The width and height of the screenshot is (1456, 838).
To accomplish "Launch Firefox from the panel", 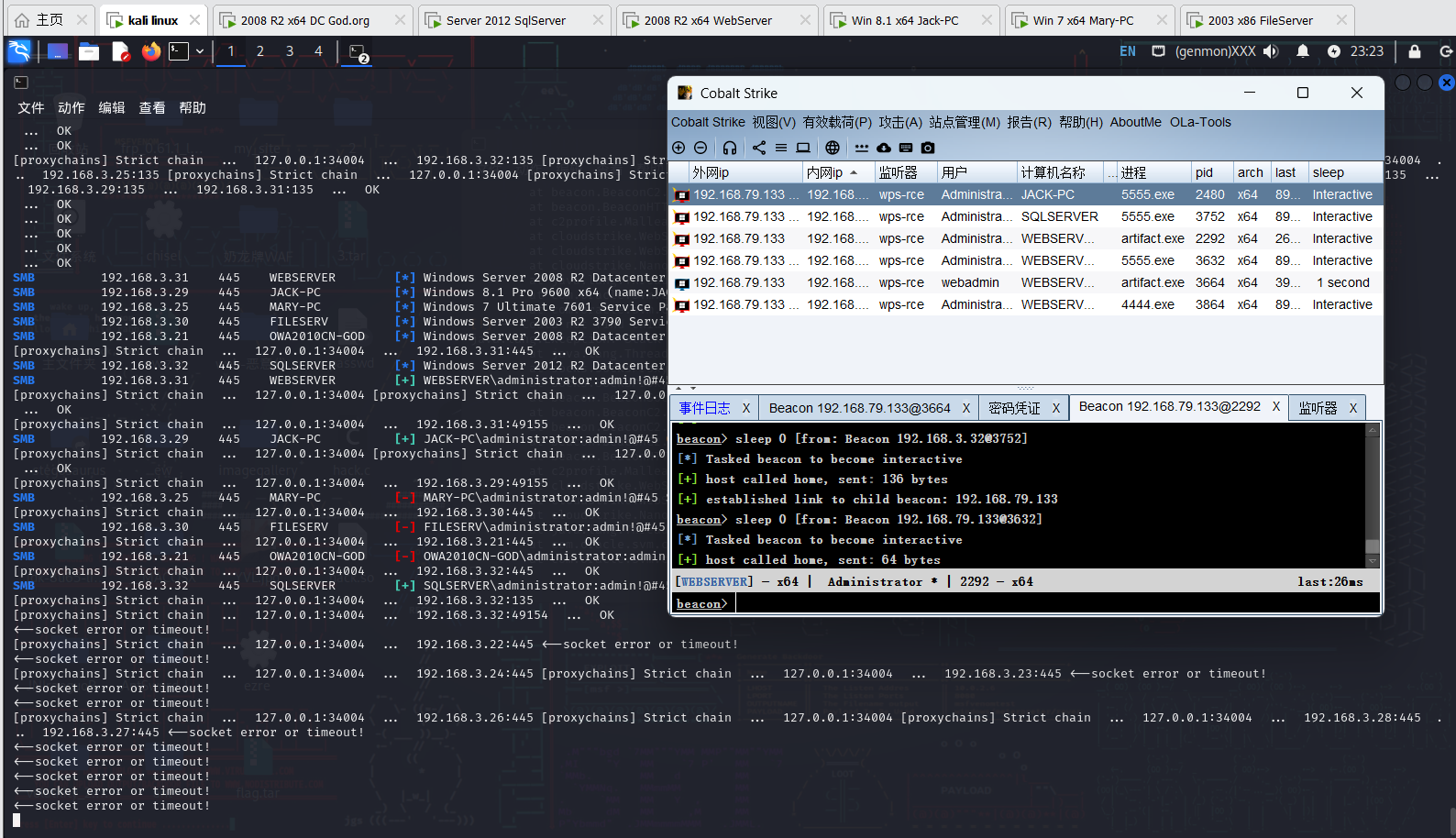I will pos(151,51).
